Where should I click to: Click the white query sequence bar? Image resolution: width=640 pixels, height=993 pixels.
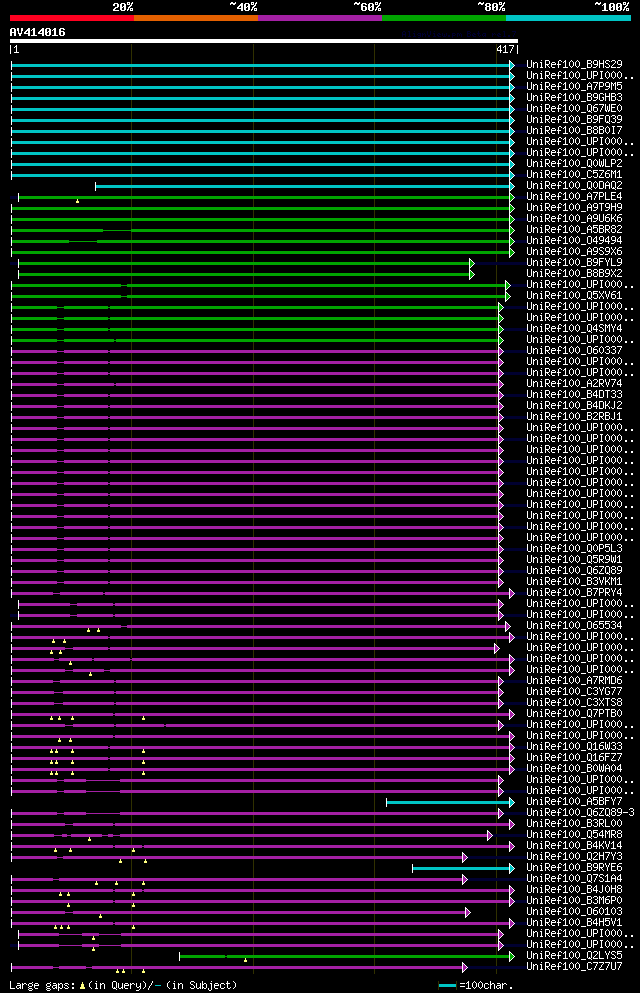[x=264, y=41]
